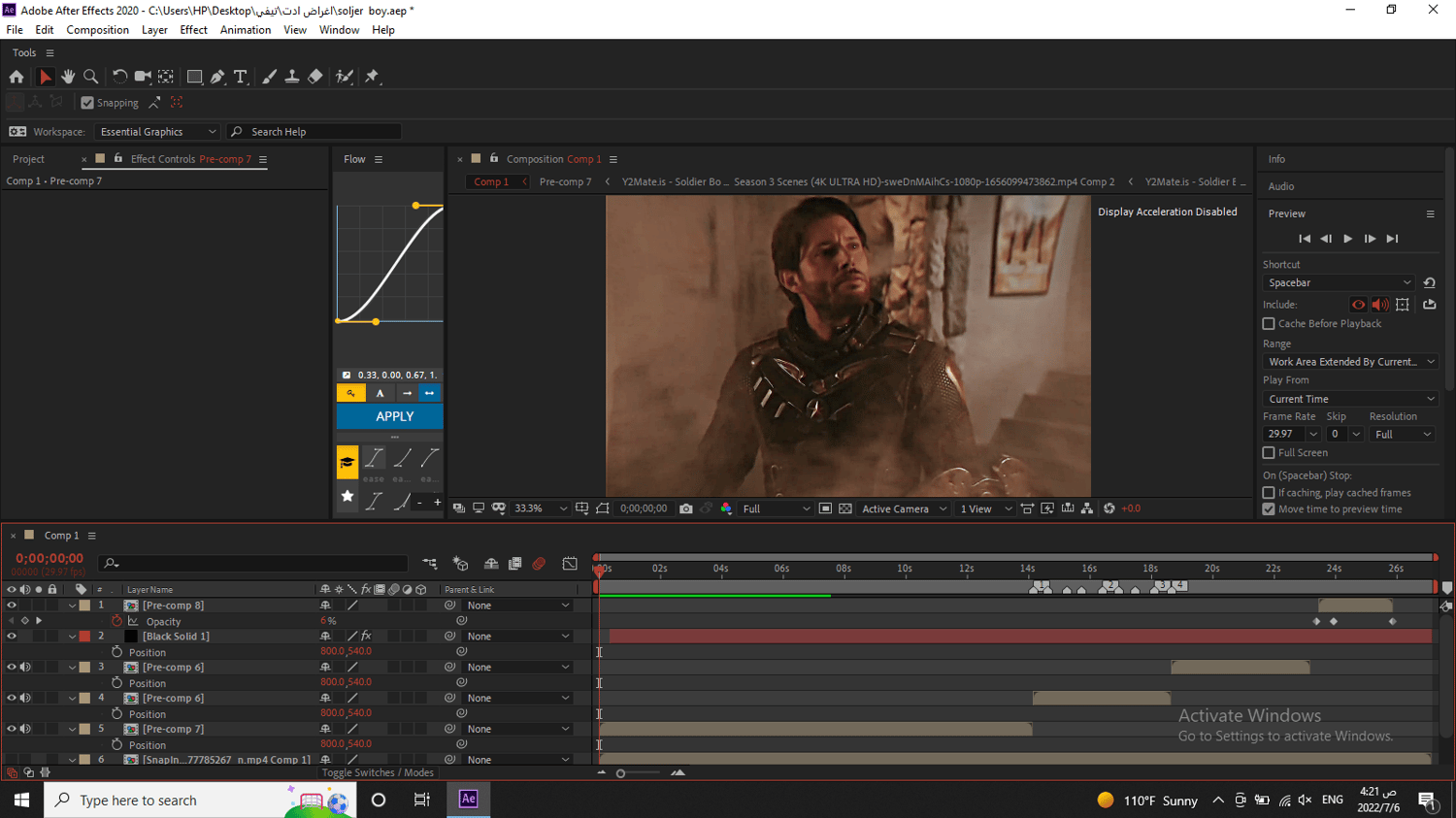Image resolution: width=1456 pixels, height=818 pixels.
Task: Click the top yellow Flow curve handle
Action: tap(415, 206)
